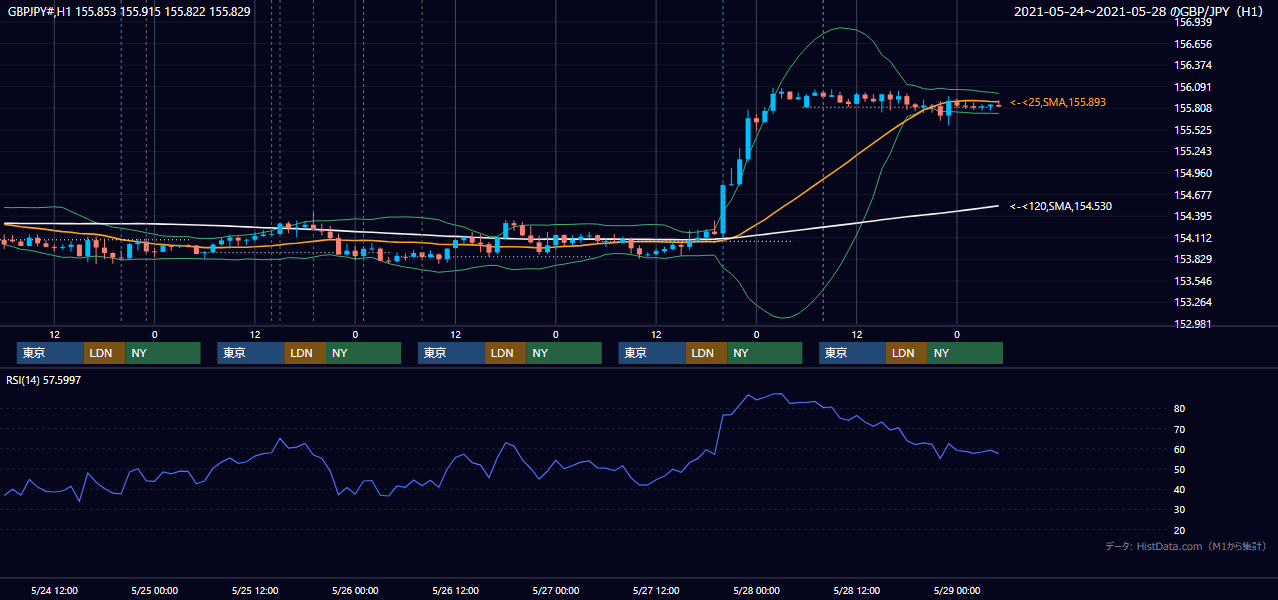
Task: Click price axis label 154.112
Action: [1193, 238]
